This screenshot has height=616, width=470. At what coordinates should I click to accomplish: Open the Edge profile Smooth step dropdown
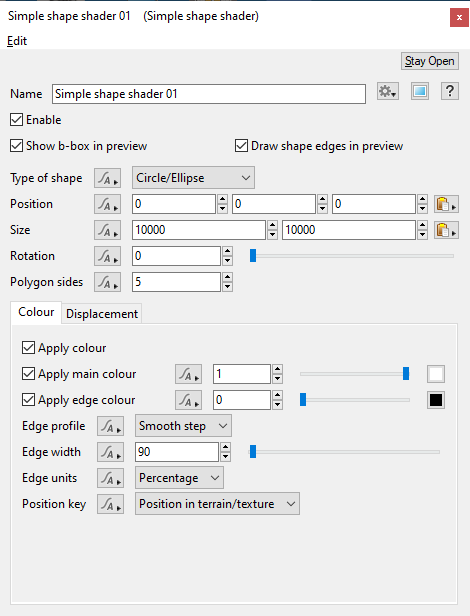[183, 425]
